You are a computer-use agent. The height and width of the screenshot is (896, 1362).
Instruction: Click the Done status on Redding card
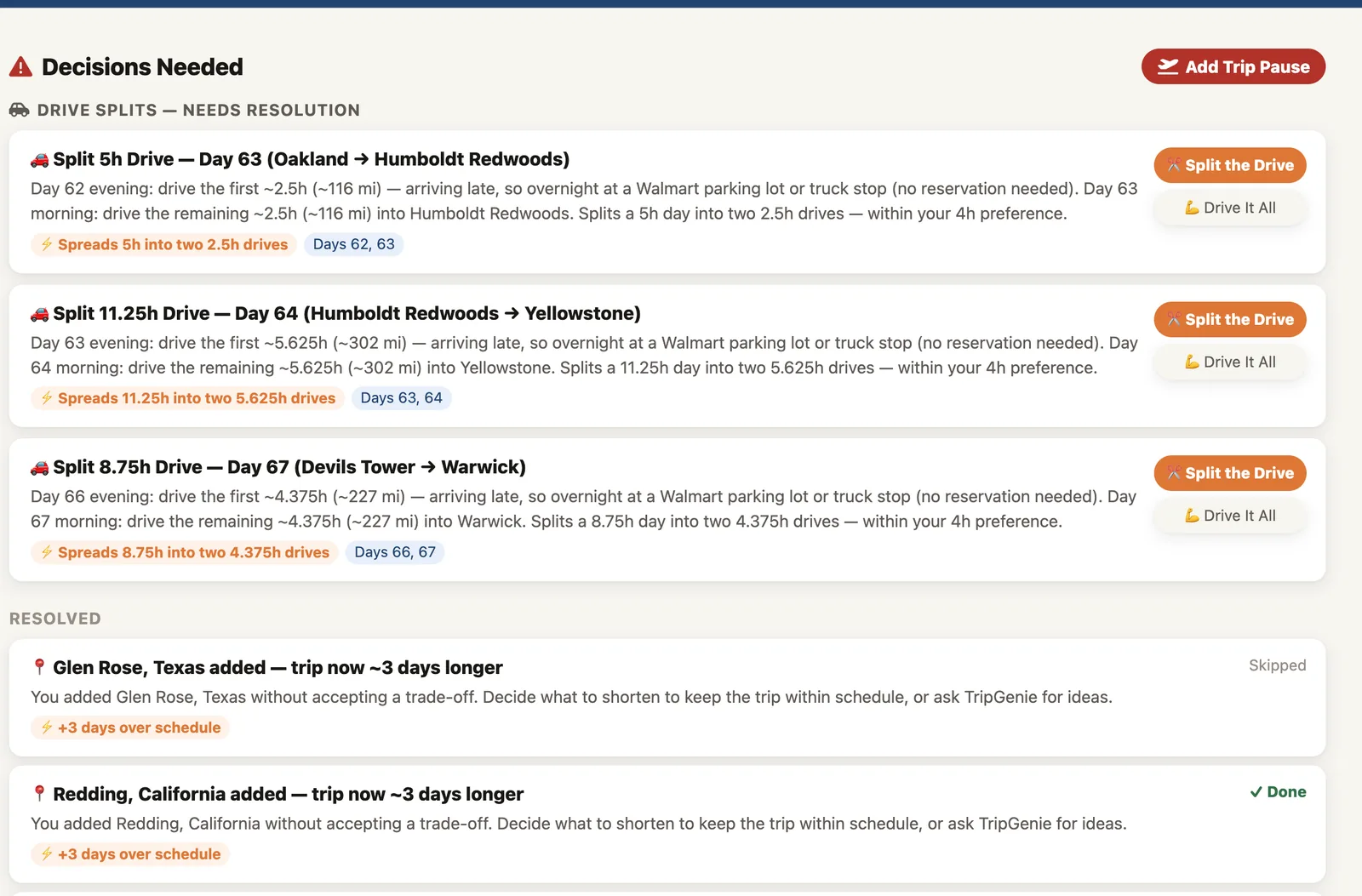(x=1278, y=792)
